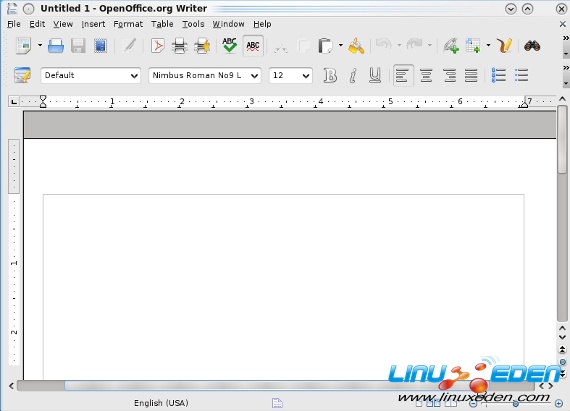
Task: Click the vertical scrollbar up arrow
Action: click(x=562, y=99)
